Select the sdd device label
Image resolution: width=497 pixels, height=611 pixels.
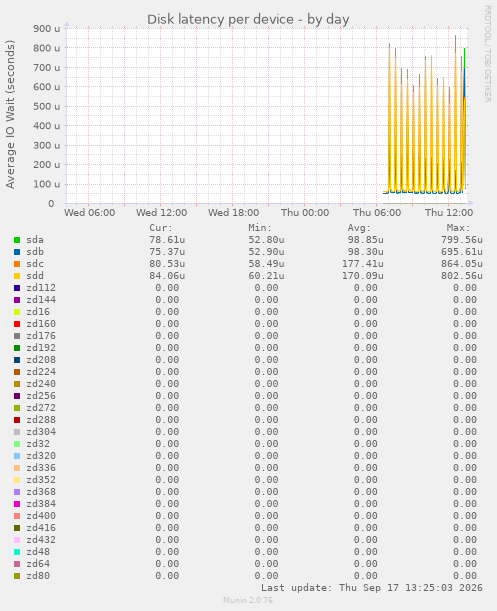[x=35, y=275]
